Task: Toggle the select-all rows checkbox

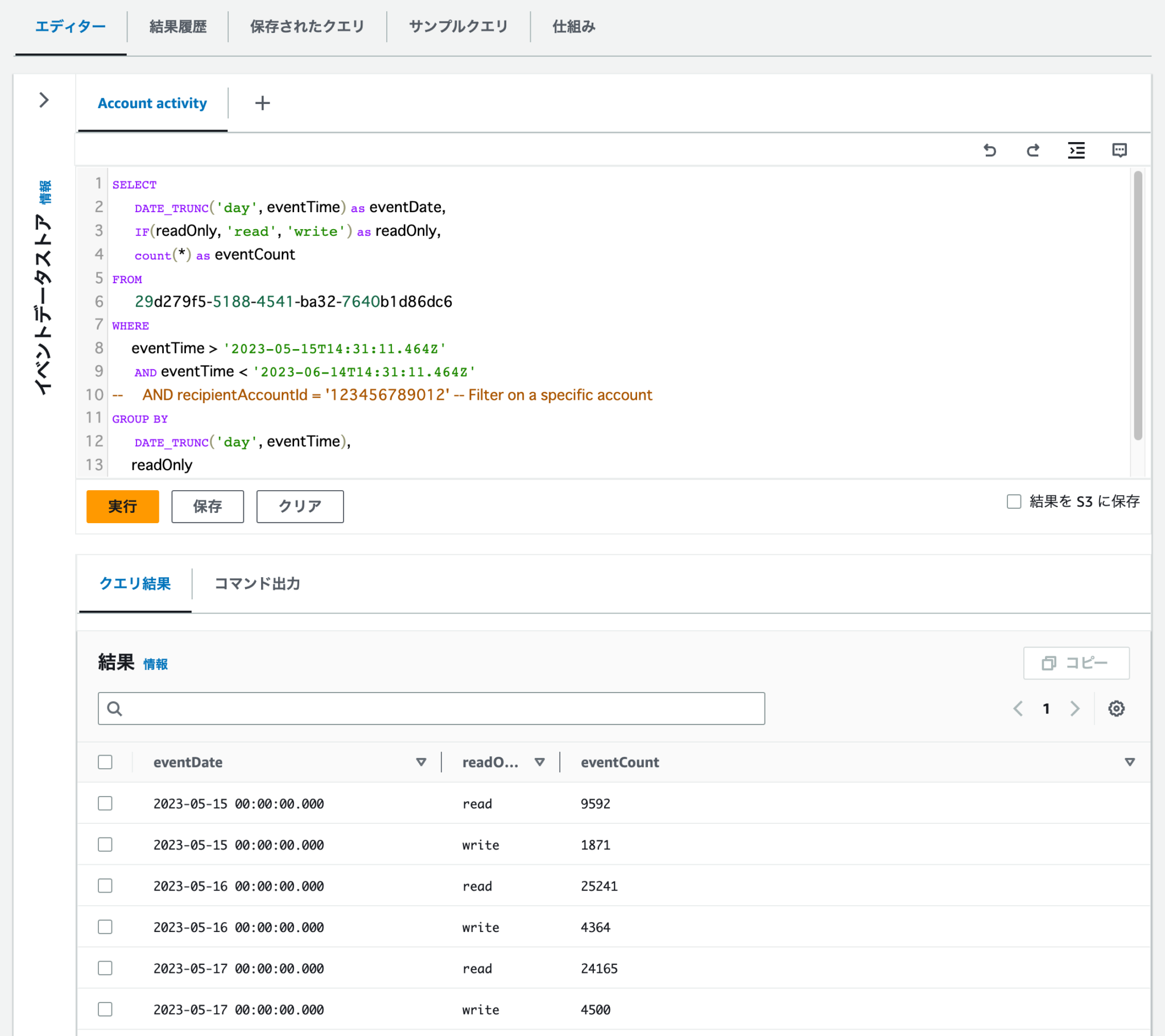Action: 105,762
